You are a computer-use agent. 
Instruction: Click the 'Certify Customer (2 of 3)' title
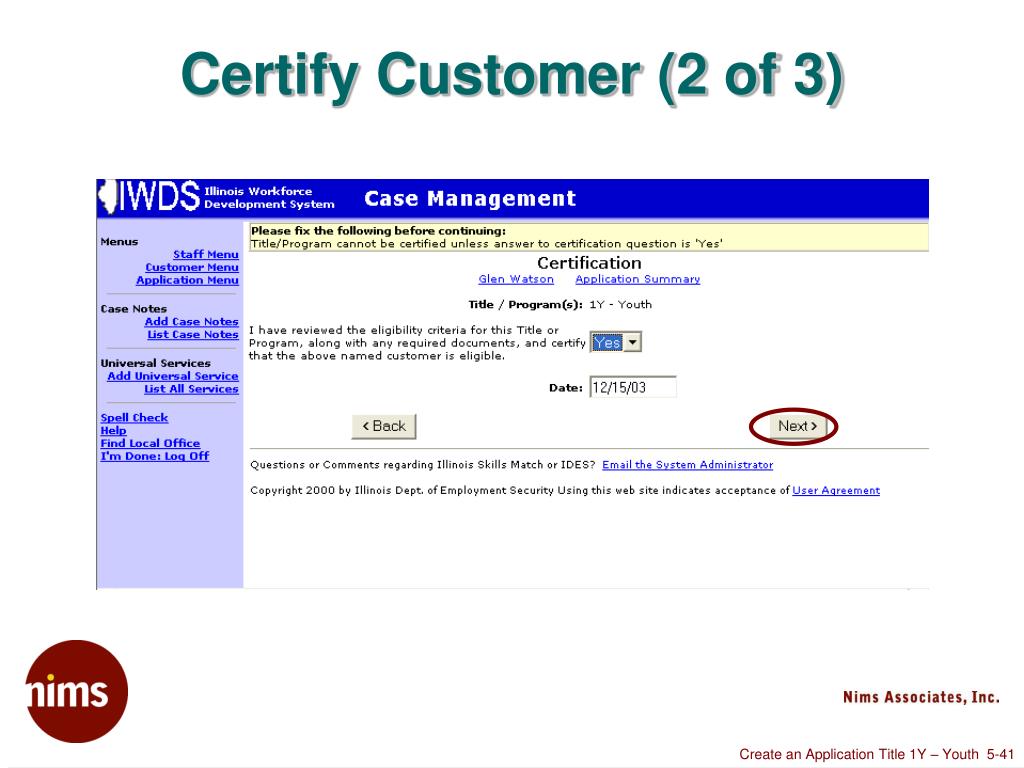click(513, 76)
